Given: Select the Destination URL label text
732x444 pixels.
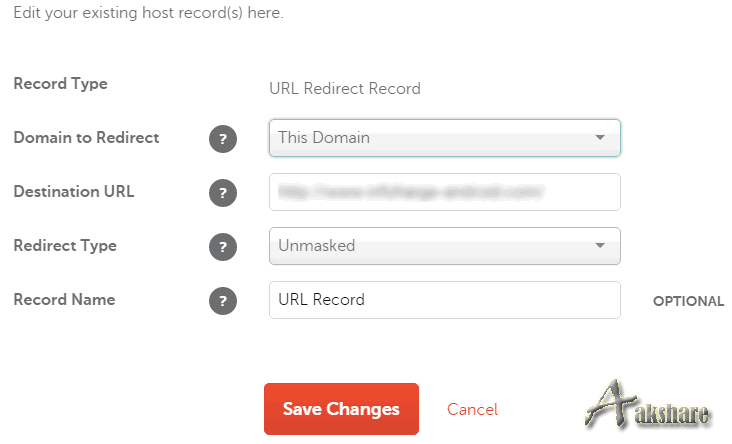Looking at the screenshot, I should click(73, 192).
